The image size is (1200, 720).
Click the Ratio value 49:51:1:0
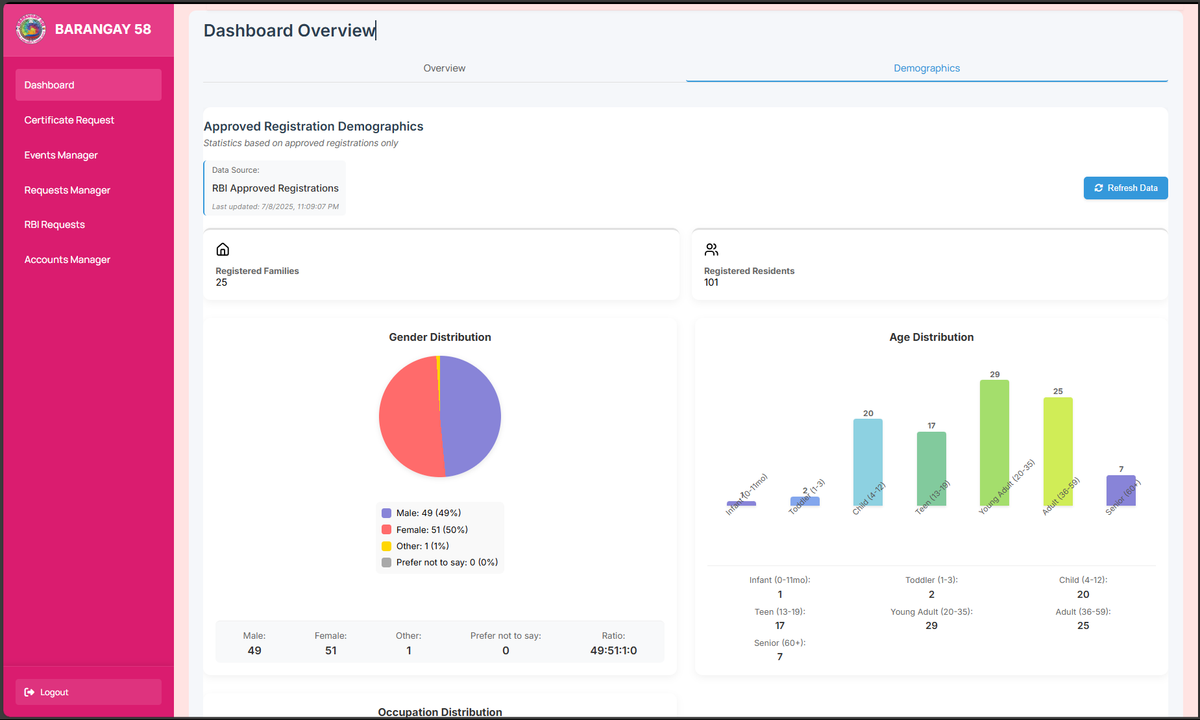coord(614,651)
